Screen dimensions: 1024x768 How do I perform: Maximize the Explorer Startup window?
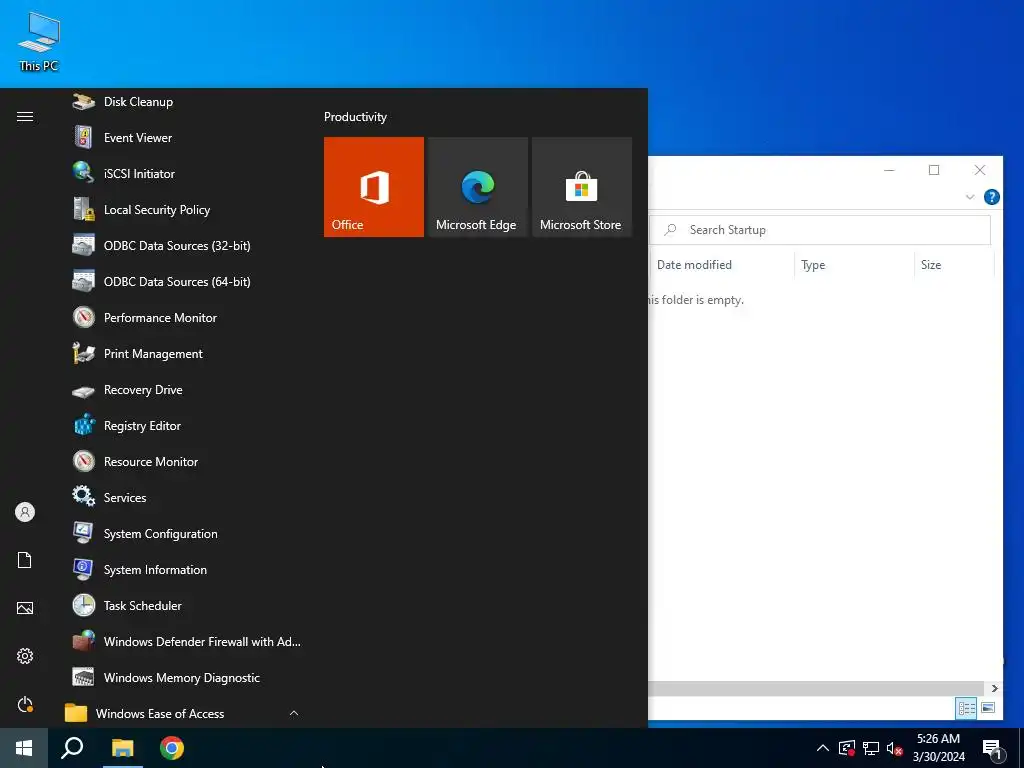tap(934, 170)
